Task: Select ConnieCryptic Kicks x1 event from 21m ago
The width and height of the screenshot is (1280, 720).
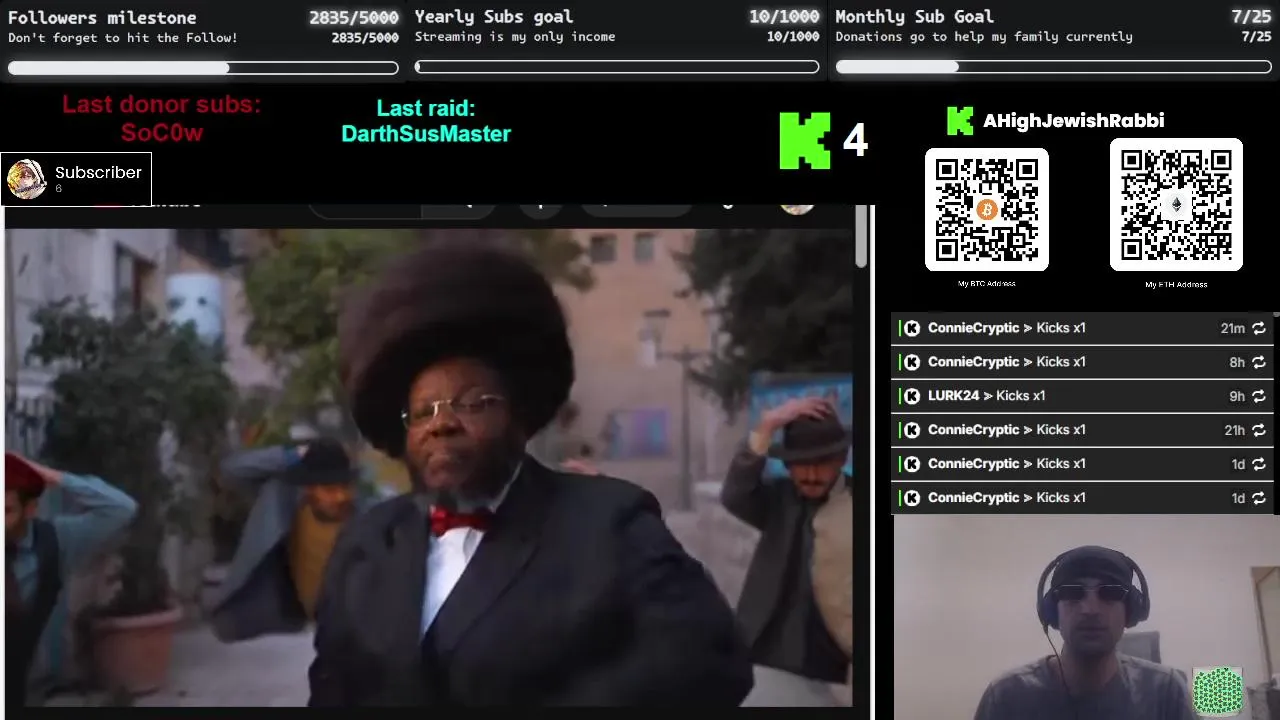Action: click(1084, 328)
